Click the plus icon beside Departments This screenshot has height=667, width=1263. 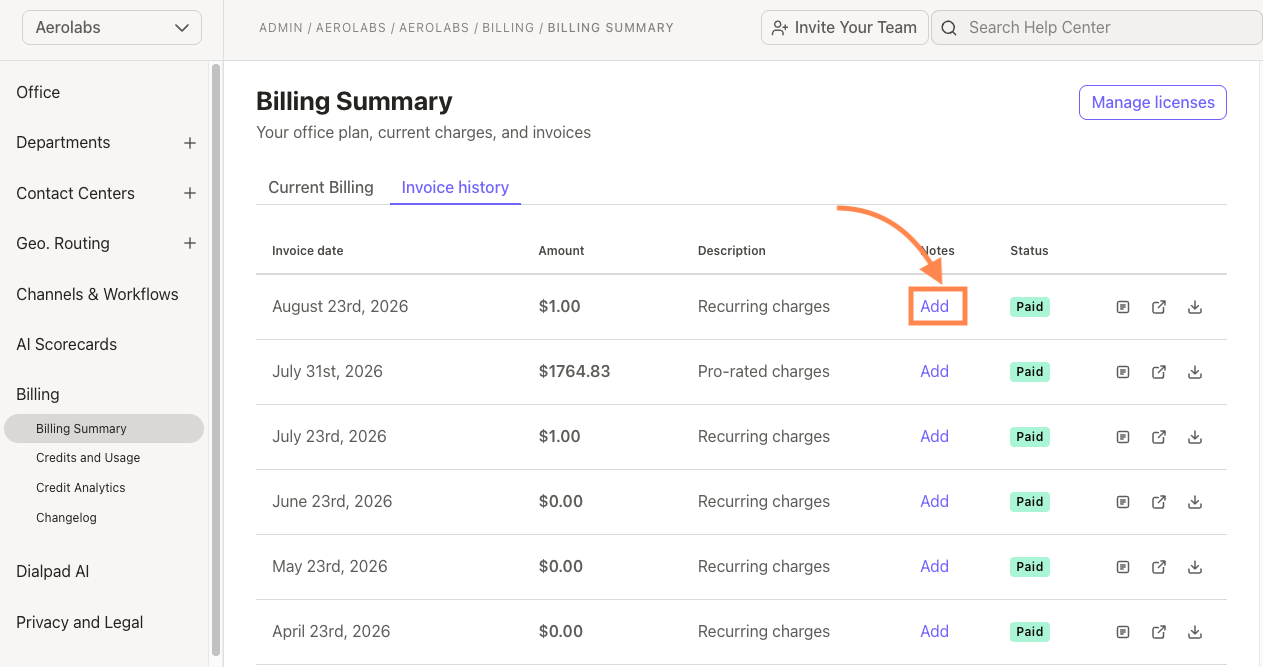[190, 143]
